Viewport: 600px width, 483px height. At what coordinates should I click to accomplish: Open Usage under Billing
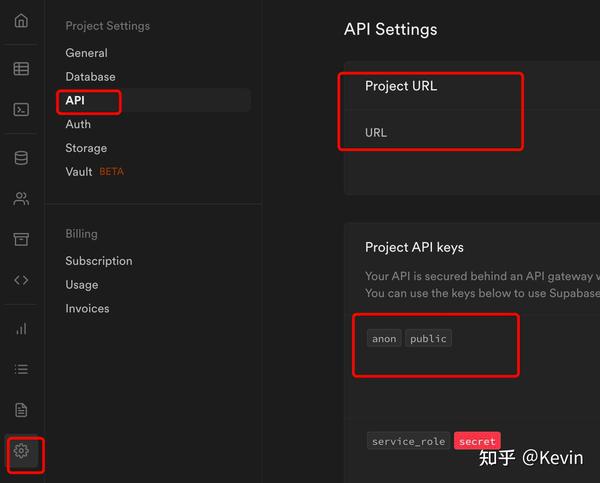click(82, 285)
